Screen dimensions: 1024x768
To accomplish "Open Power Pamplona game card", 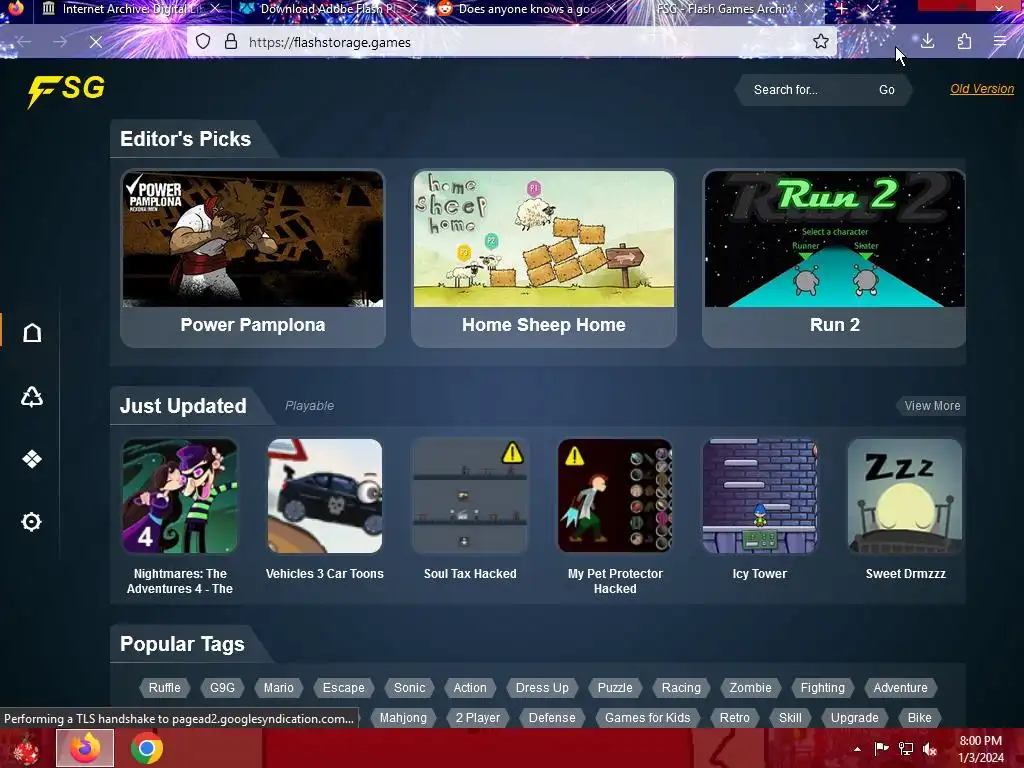I will point(253,258).
